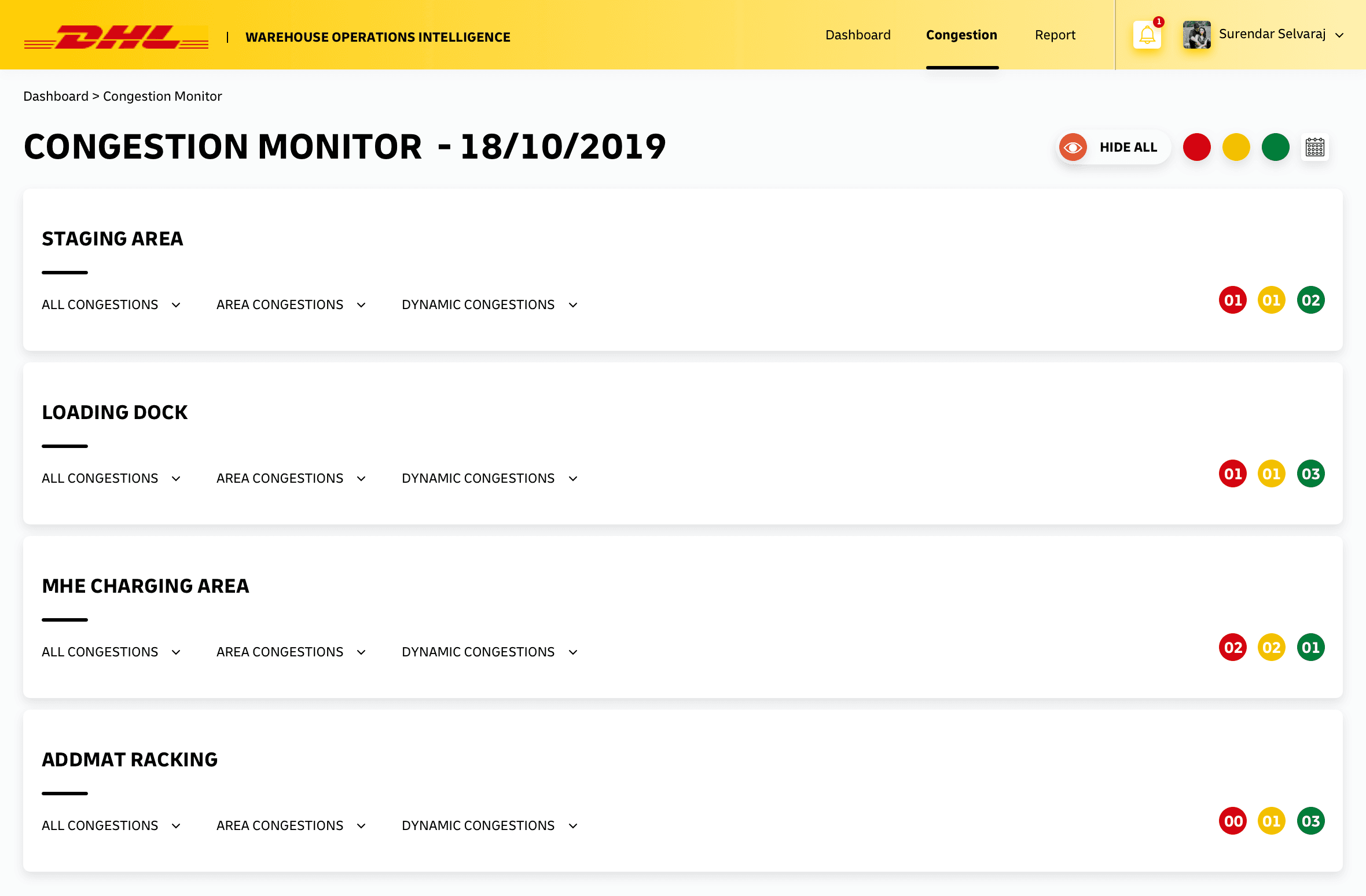Expand Dynamic Congestions in MHE Charging Area
This screenshot has height=896, width=1366.
tap(490, 652)
